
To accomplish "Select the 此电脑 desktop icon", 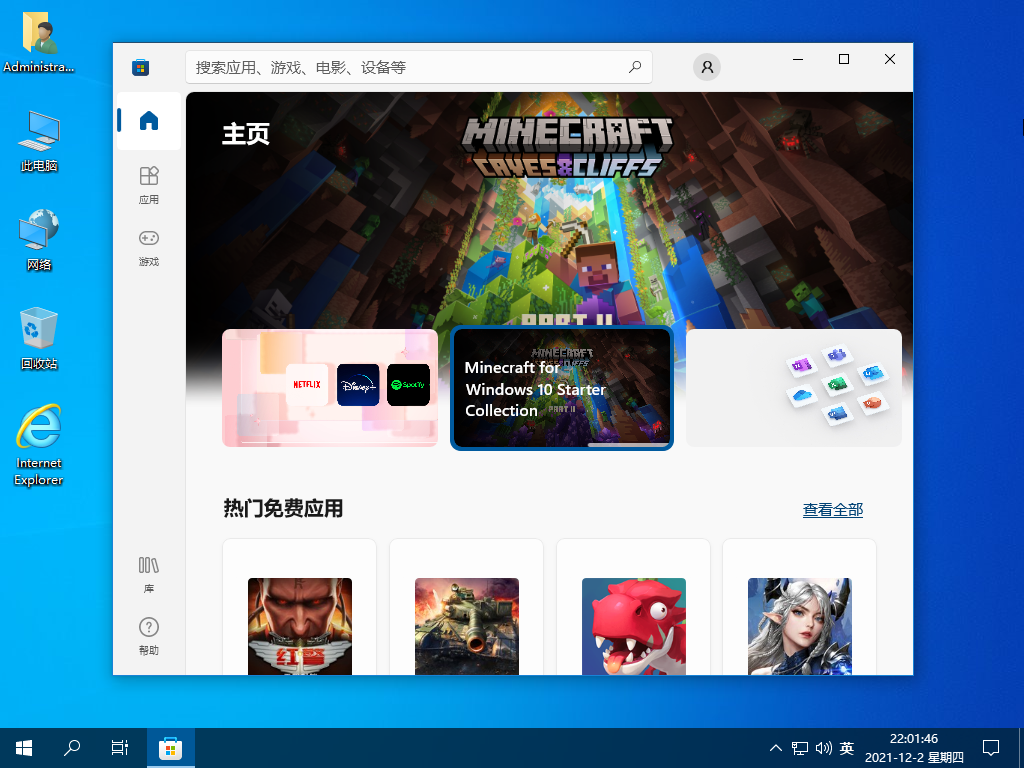I will pyautogui.click(x=39, y=141).
